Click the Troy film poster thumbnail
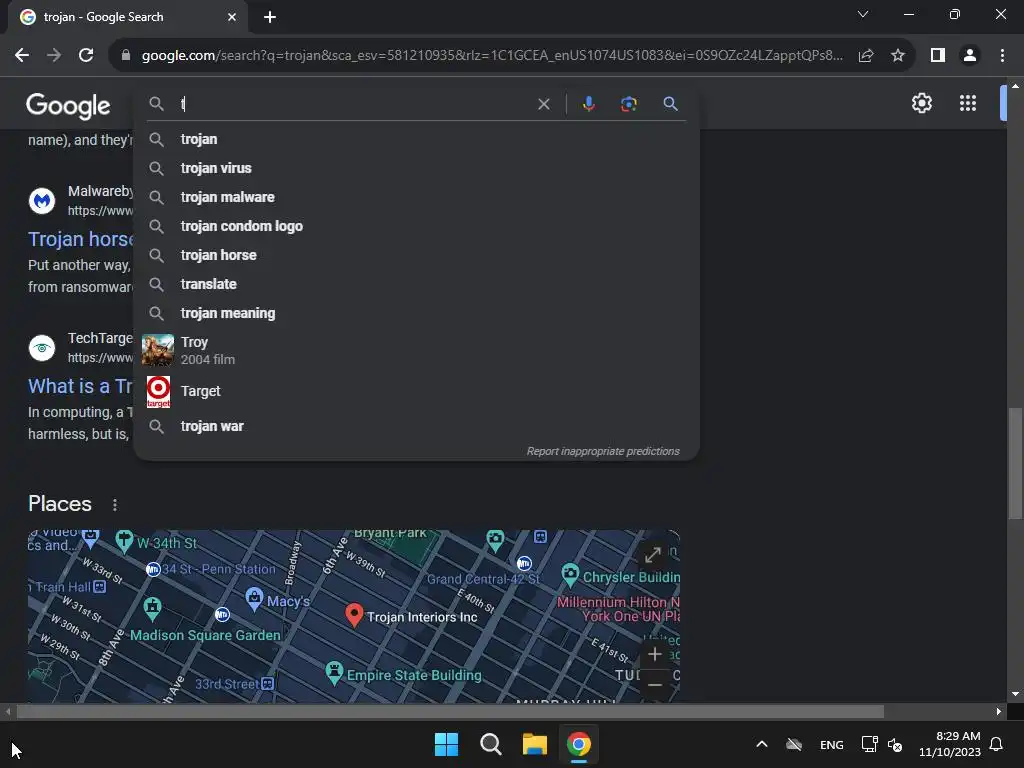The image size is (1024, 768). tap(158, 350)
